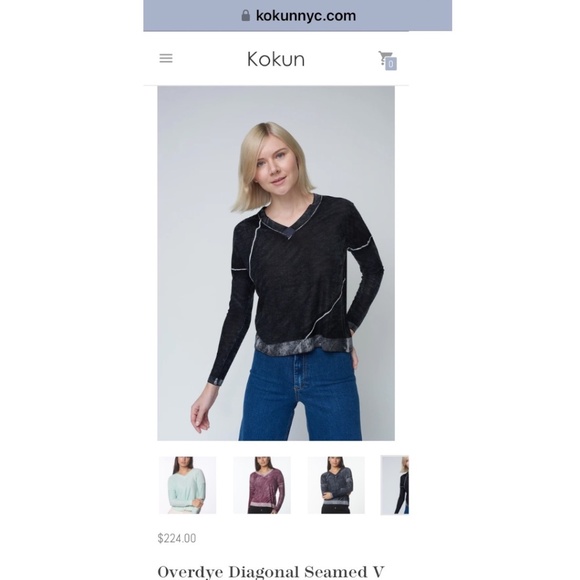This screenshot has width=580, height=580.
Task: Open the shopping cart icon
Action: (x=385, y=58)
